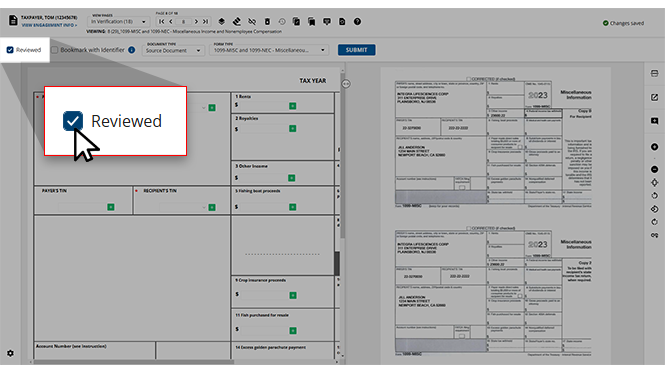Click the green icon in Fishing boat proceeds field
665x365 pixels.
(x=293, y=207)
